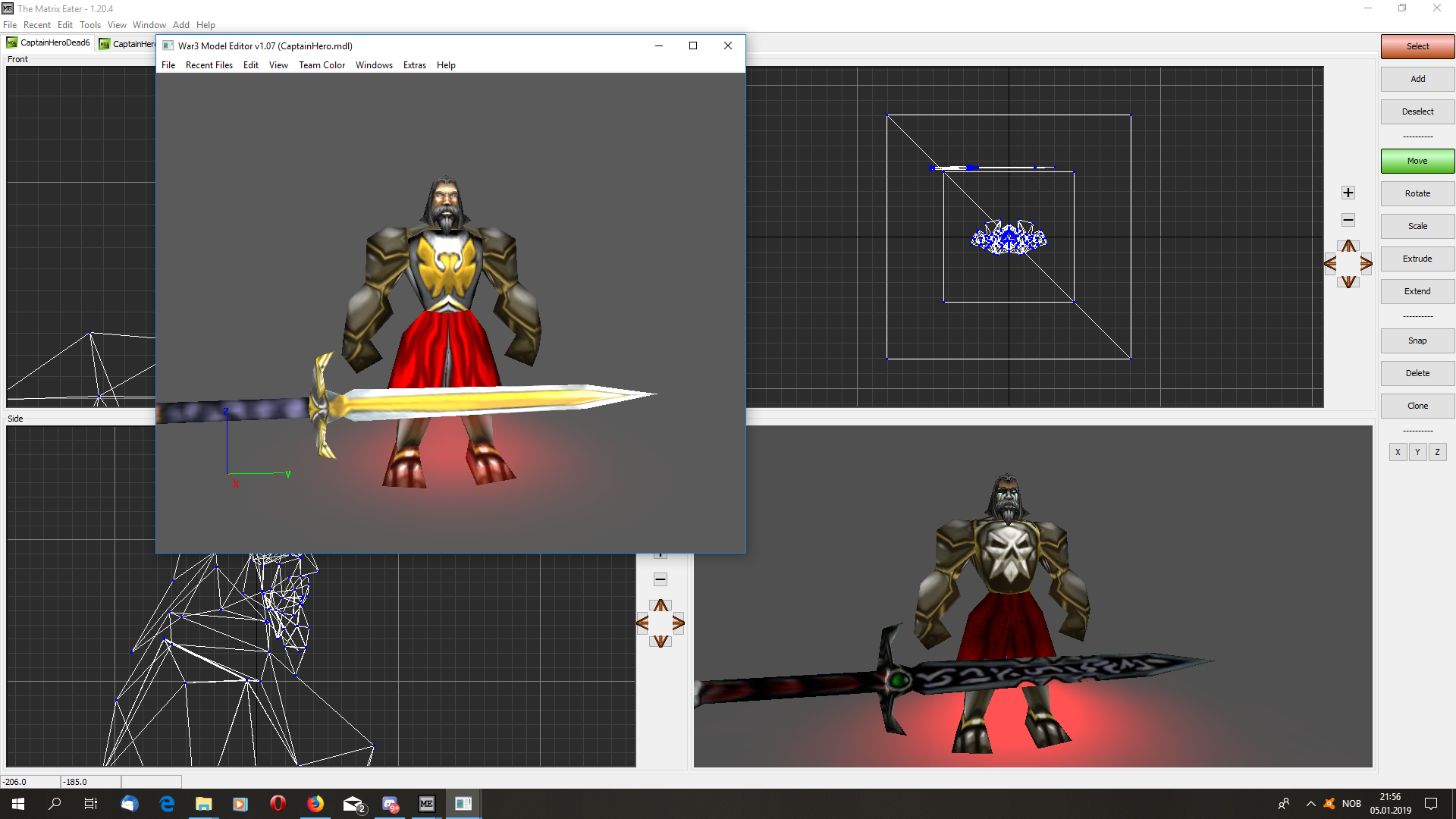Switch to War3 Model Editor taskbar icon
Screen dimensions: 1456x819
[463, 804]
